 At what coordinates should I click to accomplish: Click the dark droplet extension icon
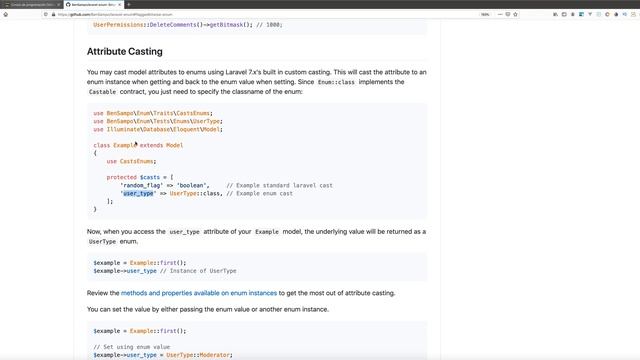pyautogui.click(x=616, y=14)
